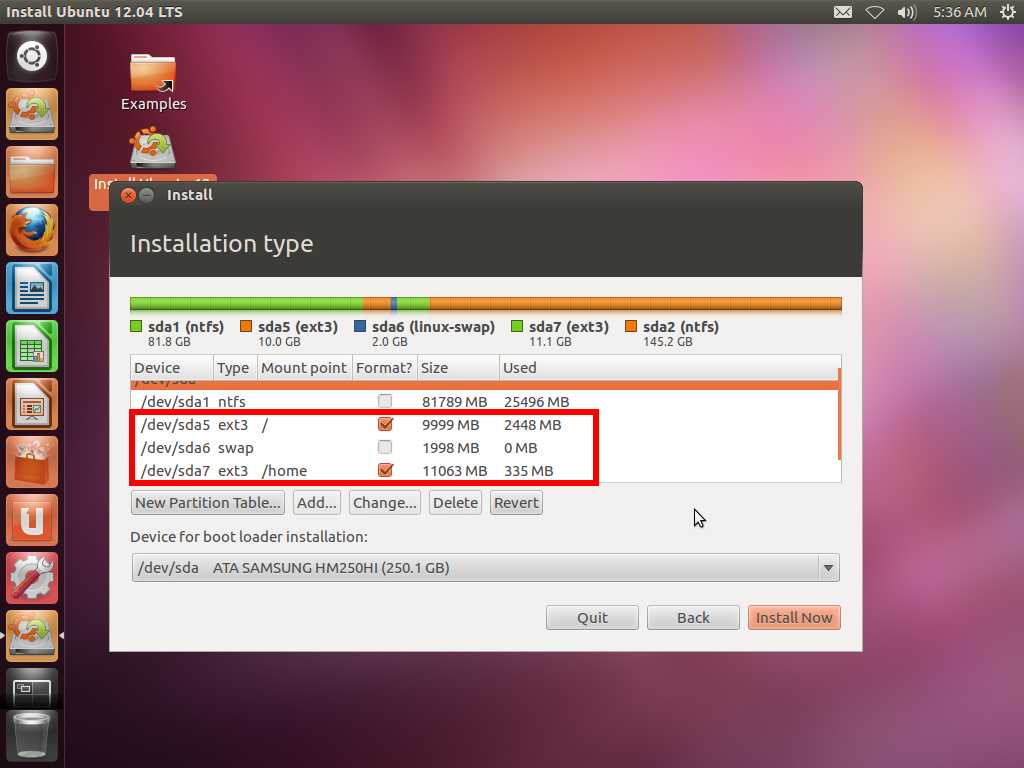Open the Trash
1024x768 pixels.
[x=32, y=738]
